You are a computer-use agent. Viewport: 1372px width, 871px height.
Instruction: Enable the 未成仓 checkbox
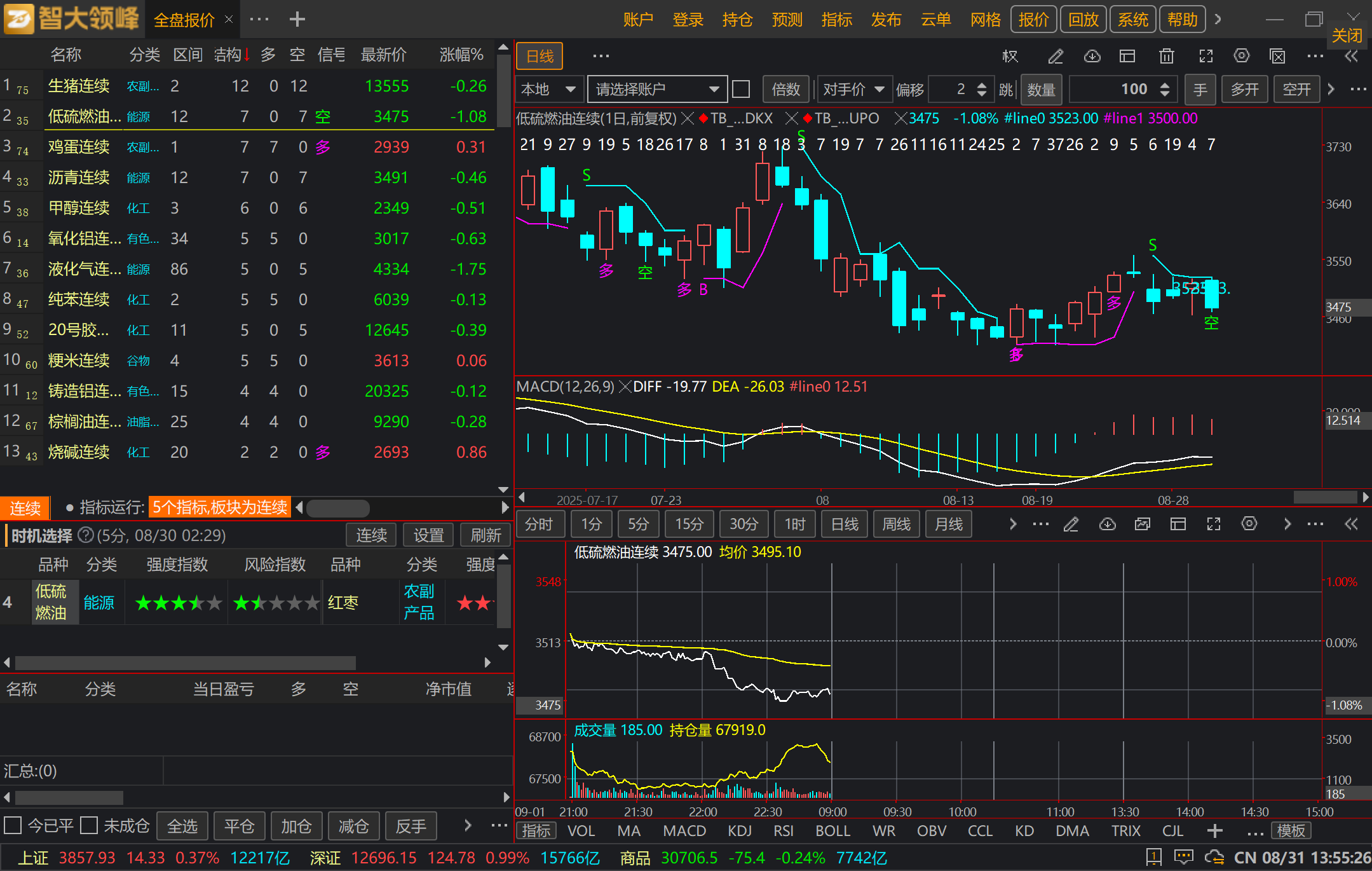pyautogui.click(x=89, y=825)
